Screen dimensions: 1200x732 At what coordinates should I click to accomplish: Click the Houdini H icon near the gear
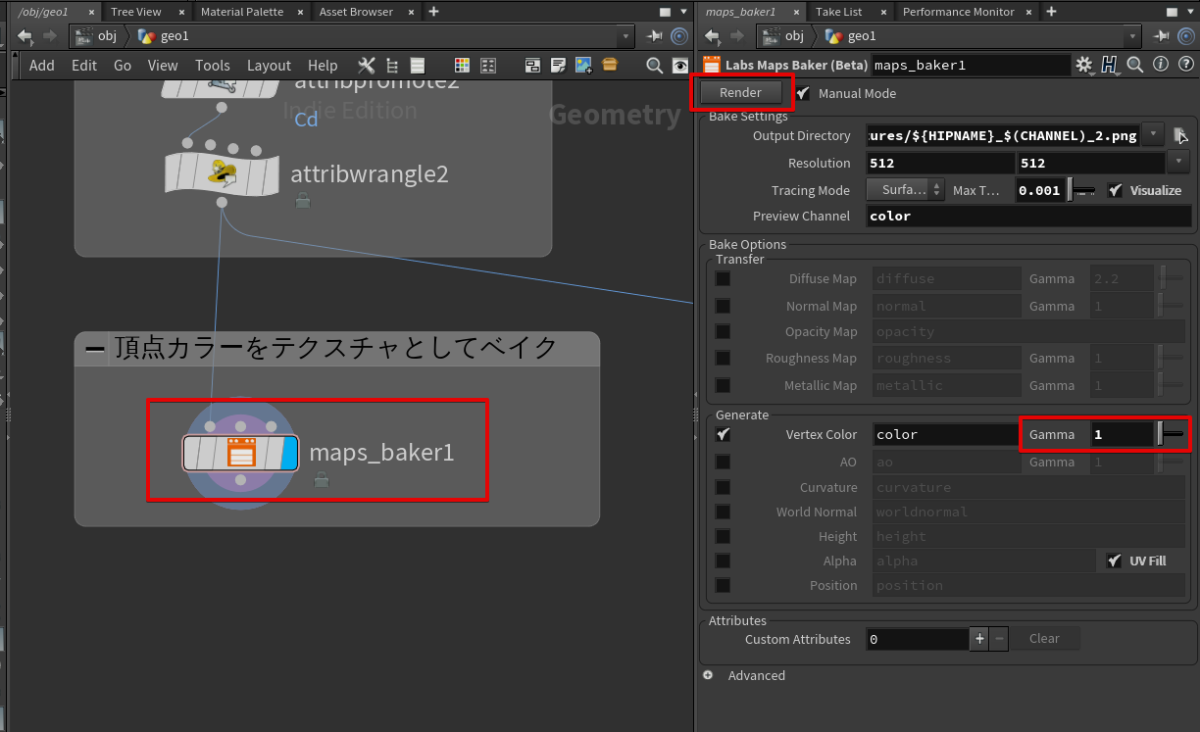click(x=1109, y=63)
